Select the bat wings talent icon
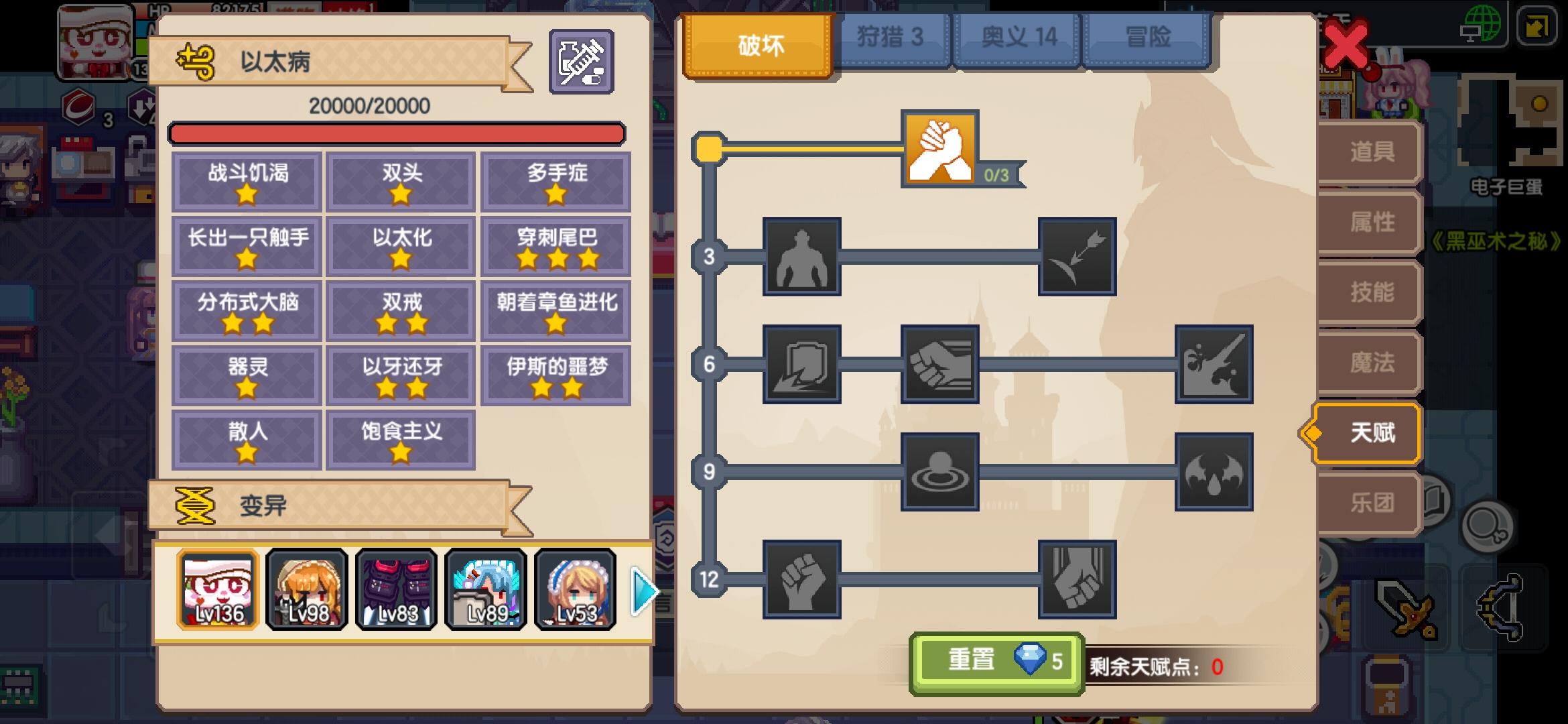This screenshot has width=1568, height=724. 1214,472
